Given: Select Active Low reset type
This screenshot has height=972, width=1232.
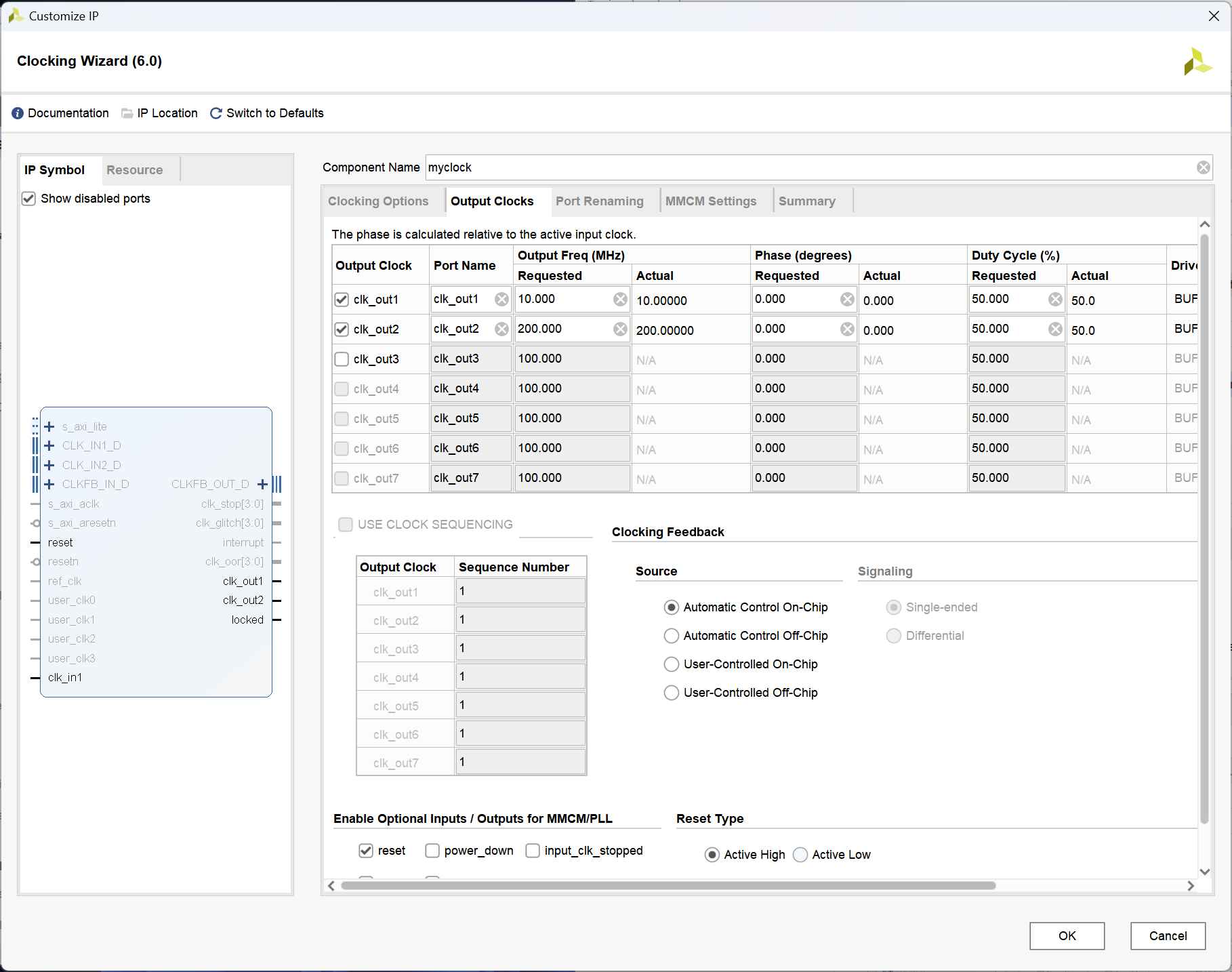Looking at the screenshot, I should click(x=800, y=855).
